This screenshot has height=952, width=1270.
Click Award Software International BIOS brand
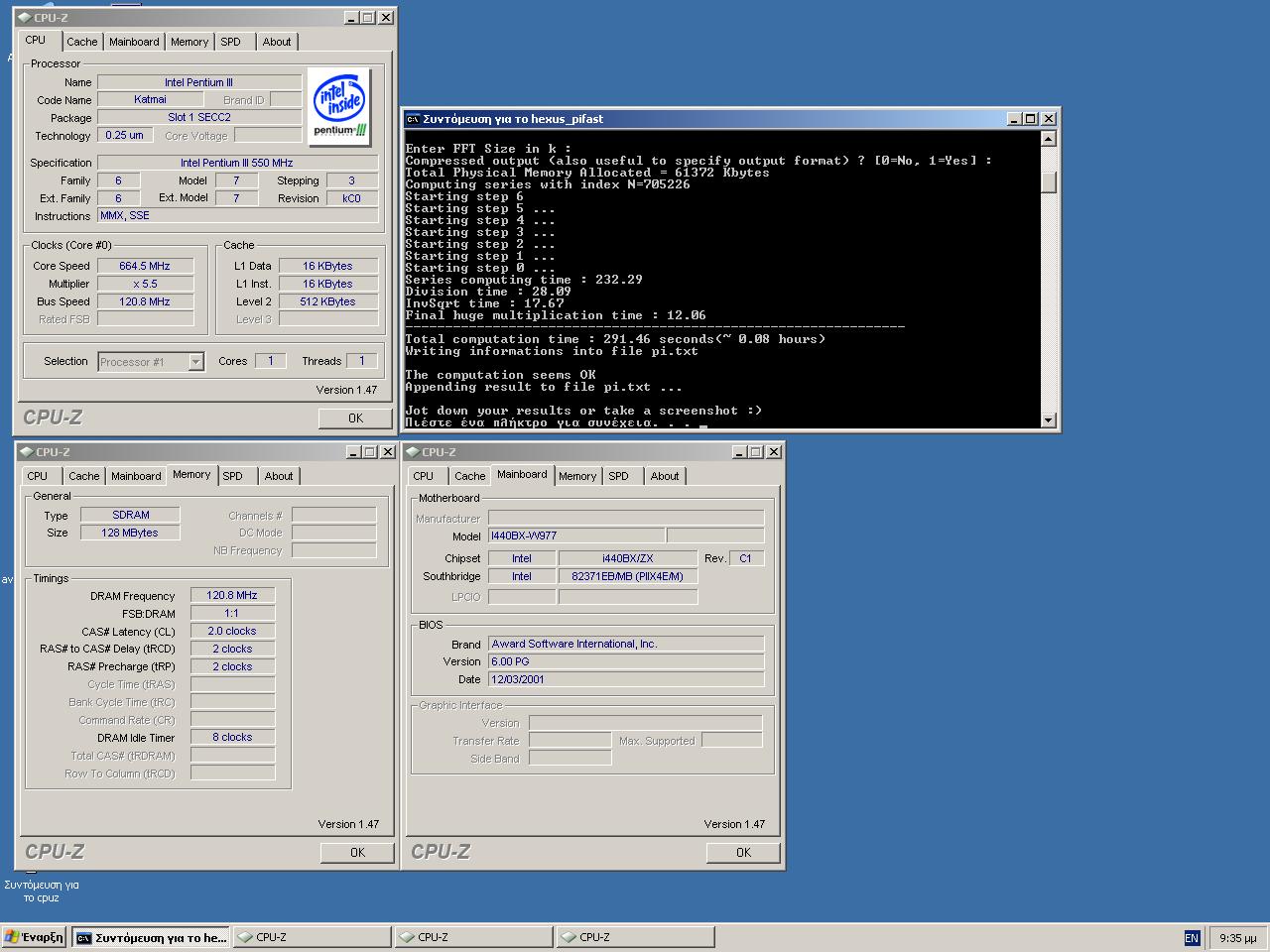[x=626, y=644]
